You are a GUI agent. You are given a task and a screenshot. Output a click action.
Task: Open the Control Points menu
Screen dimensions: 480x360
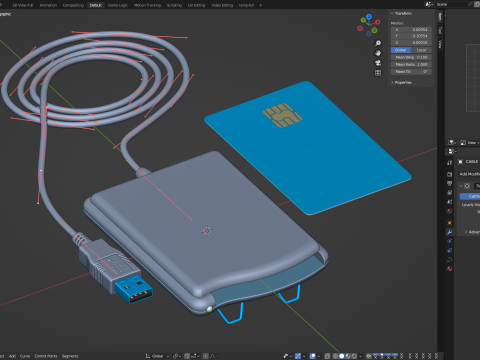pos(46,356)
